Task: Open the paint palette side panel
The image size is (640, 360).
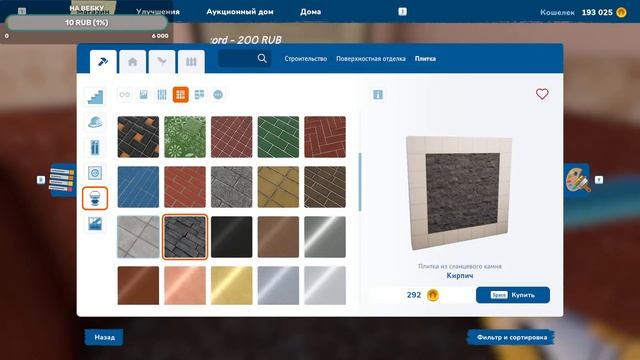Action: (577, 180)
